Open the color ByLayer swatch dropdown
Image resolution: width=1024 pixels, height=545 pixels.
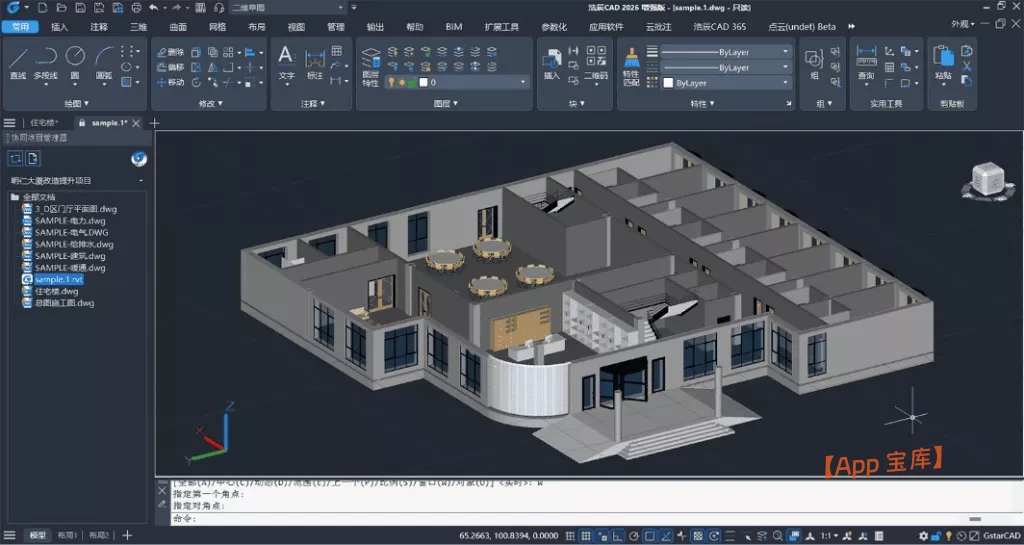tap(727, 83)
